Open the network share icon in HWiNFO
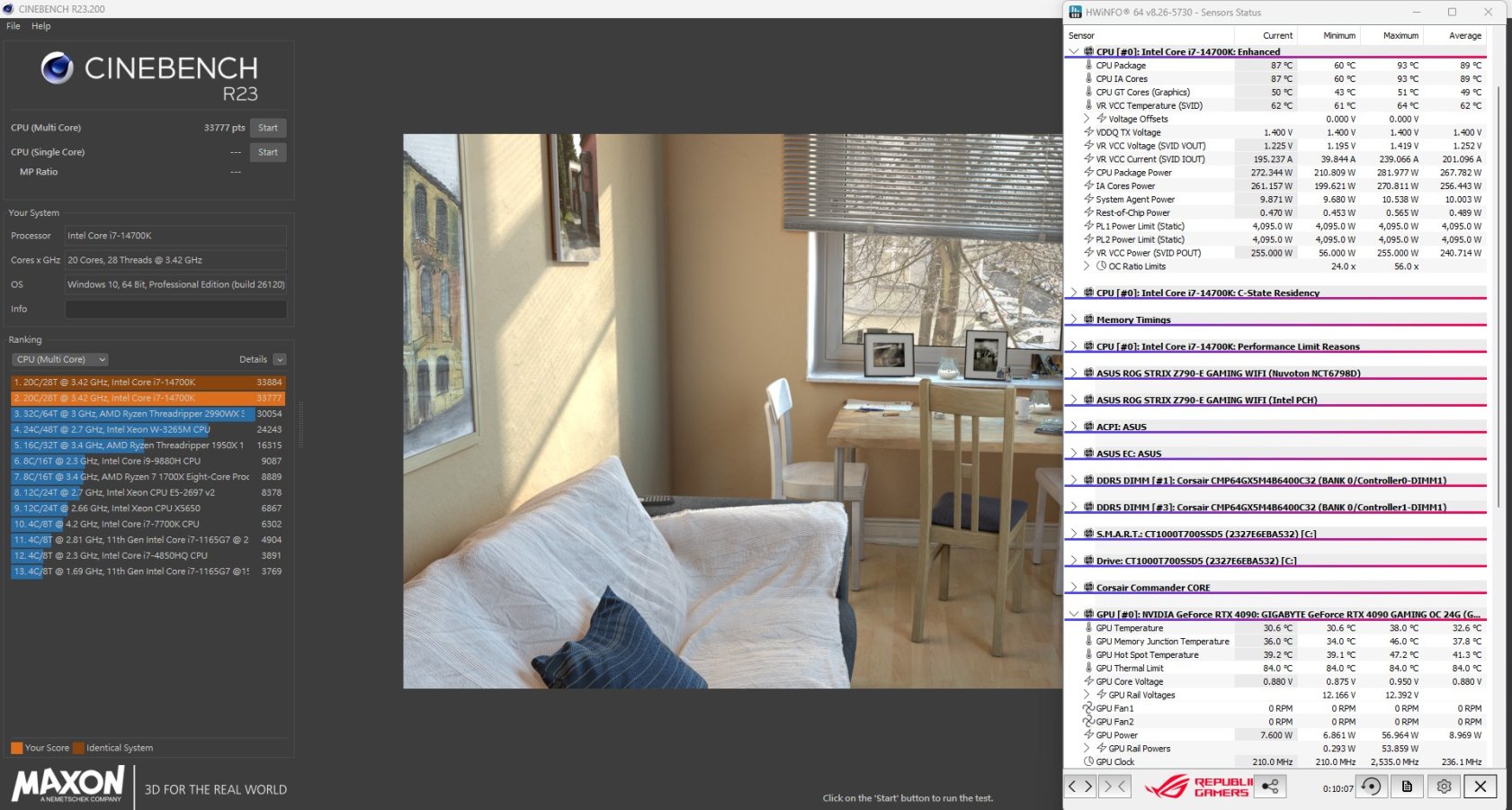 click(x=1269, y=787)
